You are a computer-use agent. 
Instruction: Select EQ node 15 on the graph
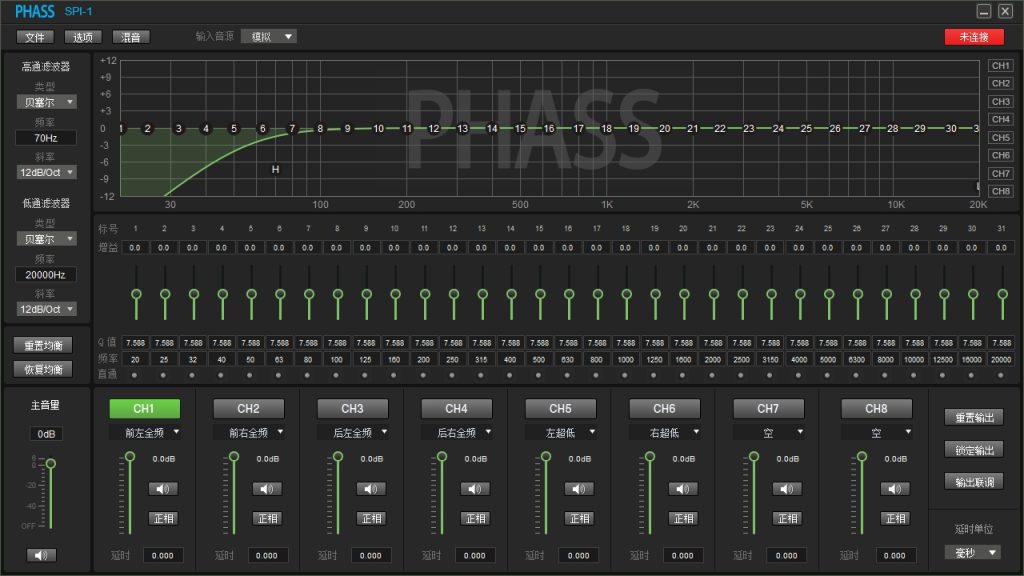pyautogui.click(x=520, y=129)
